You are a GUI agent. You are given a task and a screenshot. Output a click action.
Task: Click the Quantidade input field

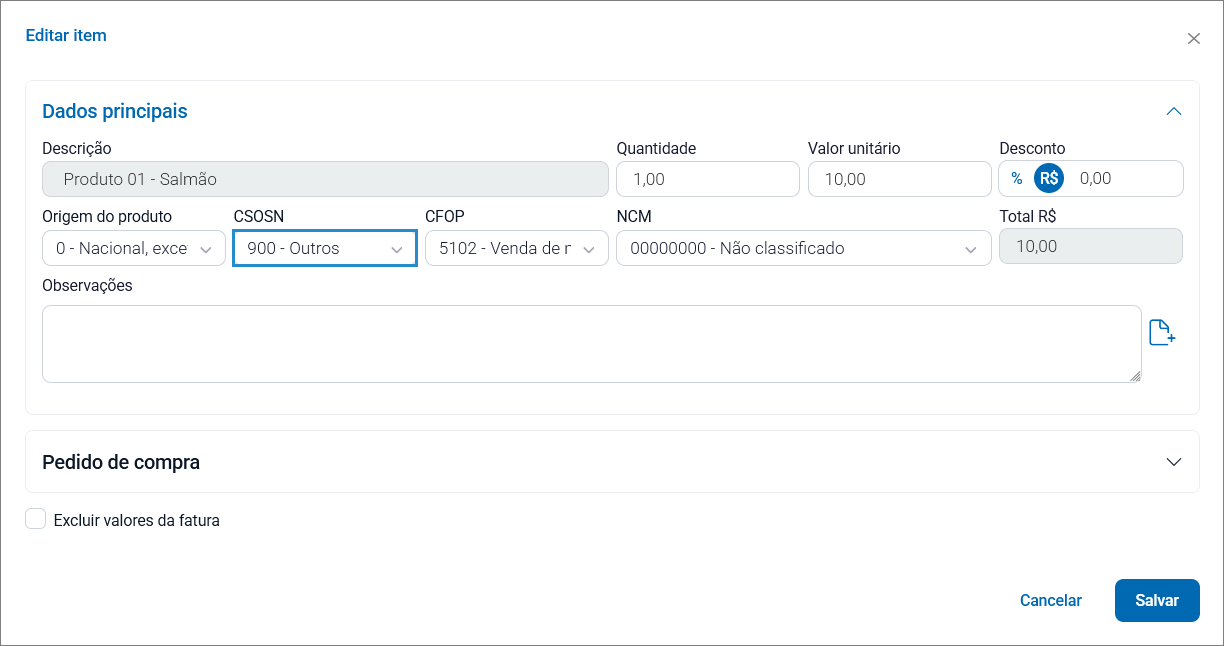click(x=708, y=179)
